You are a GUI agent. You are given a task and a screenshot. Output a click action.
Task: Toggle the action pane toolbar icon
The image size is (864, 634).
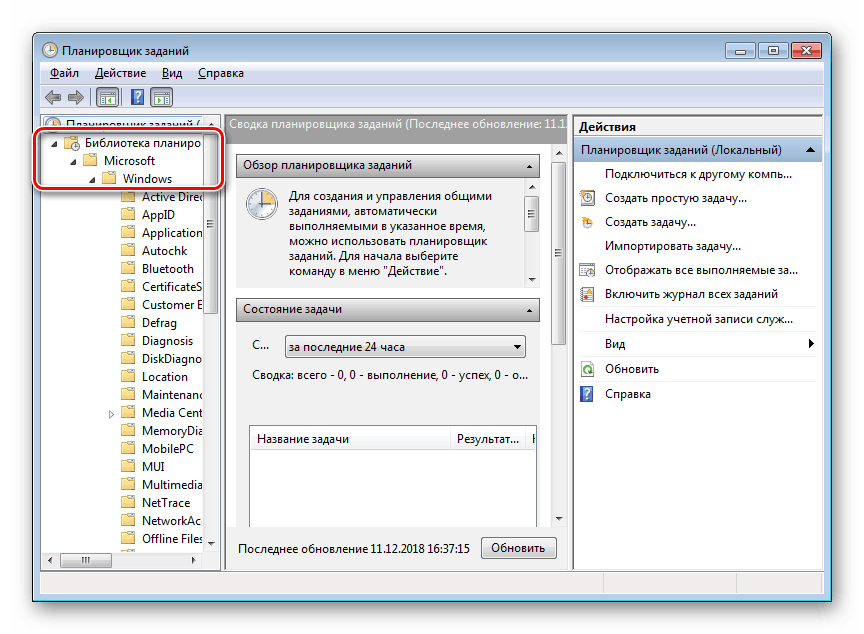[161, 97]
